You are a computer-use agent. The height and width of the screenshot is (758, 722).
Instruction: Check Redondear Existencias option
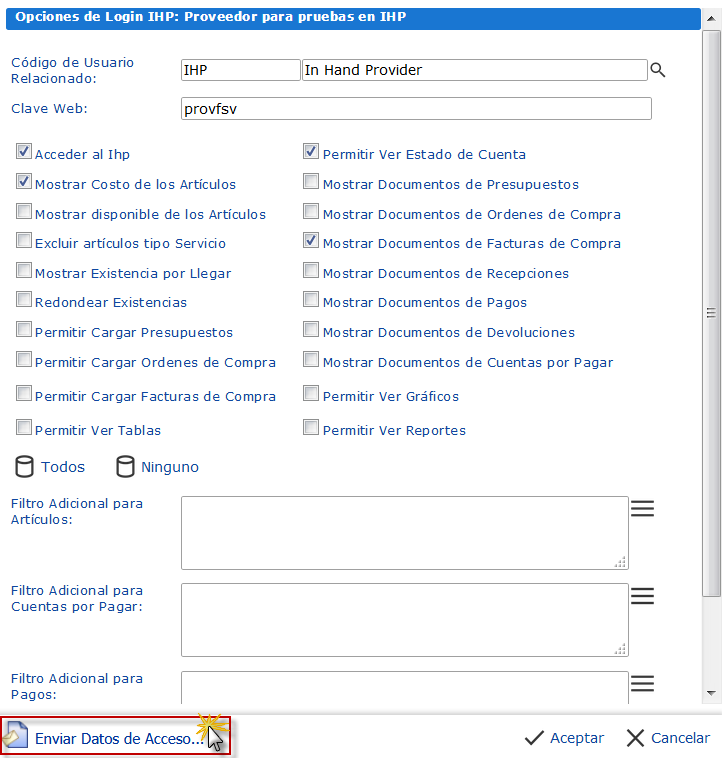tap(24, 299)
